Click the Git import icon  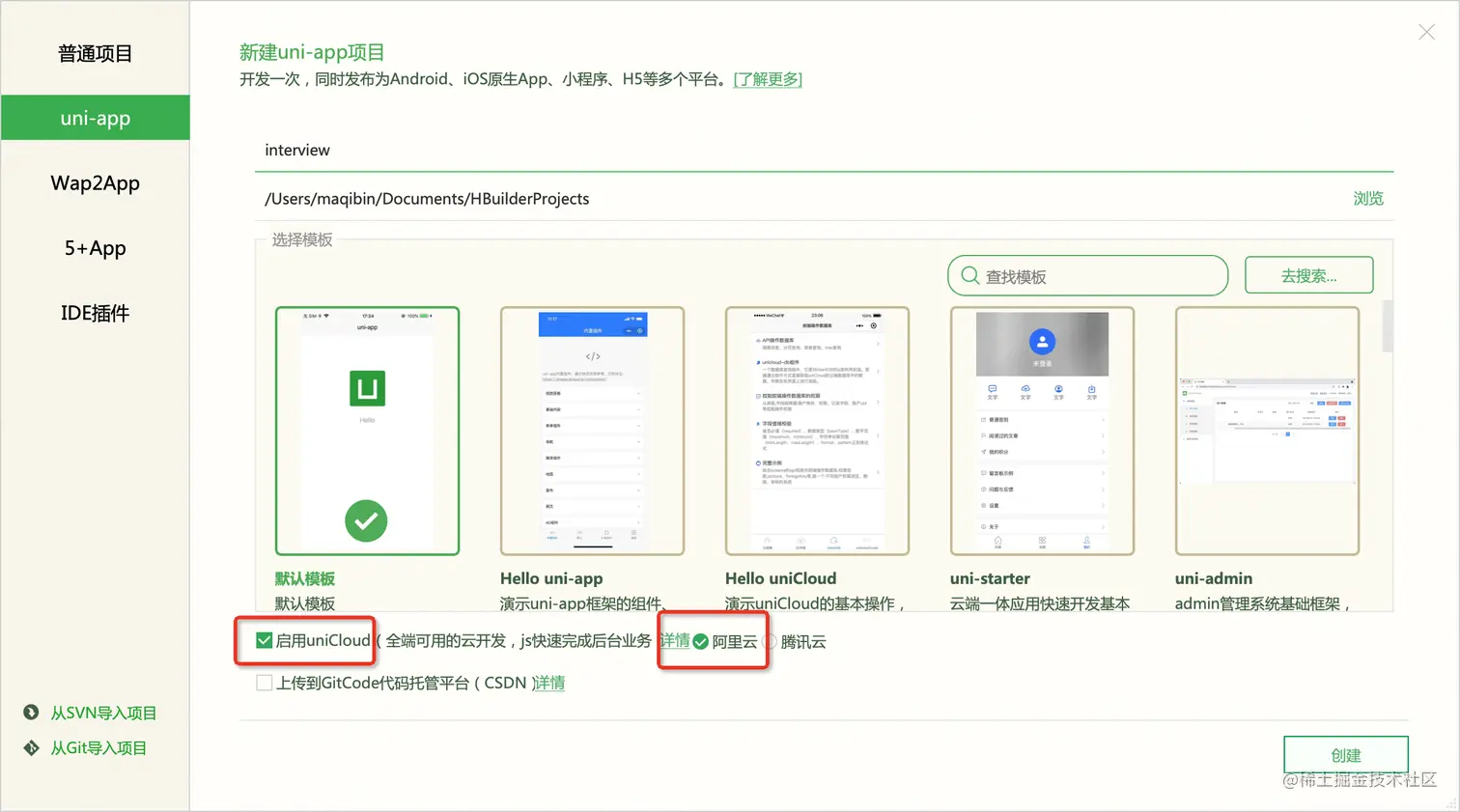pyautogui.click(x=31, y=747)
